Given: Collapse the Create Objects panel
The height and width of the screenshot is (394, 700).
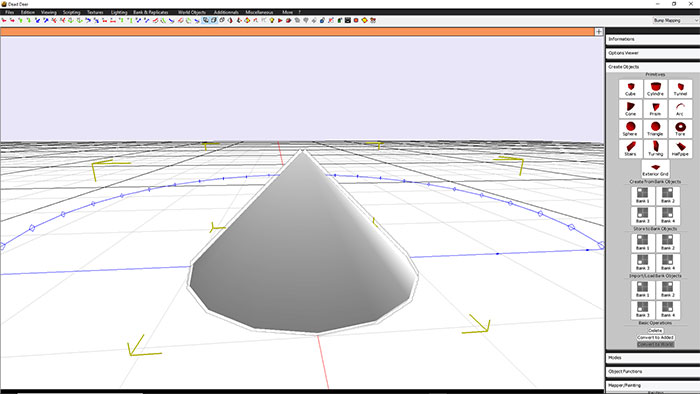Looking at the screenshot, I should [653, 67].
